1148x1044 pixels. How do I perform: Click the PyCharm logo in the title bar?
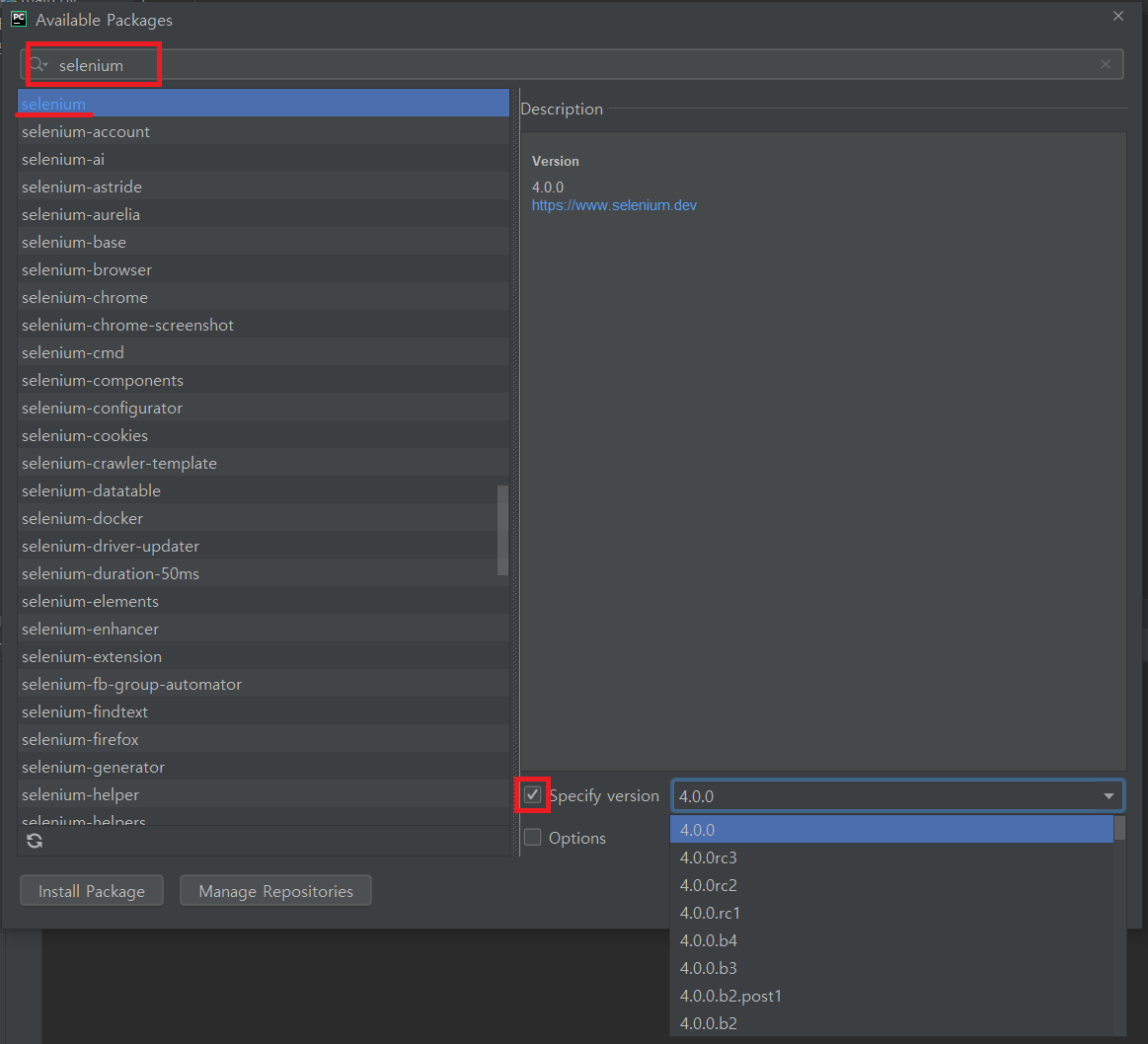click(19, 19)
